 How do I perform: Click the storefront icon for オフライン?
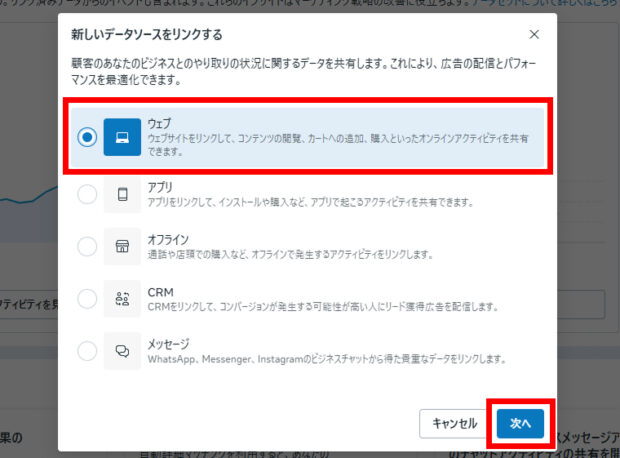(122, 246)
